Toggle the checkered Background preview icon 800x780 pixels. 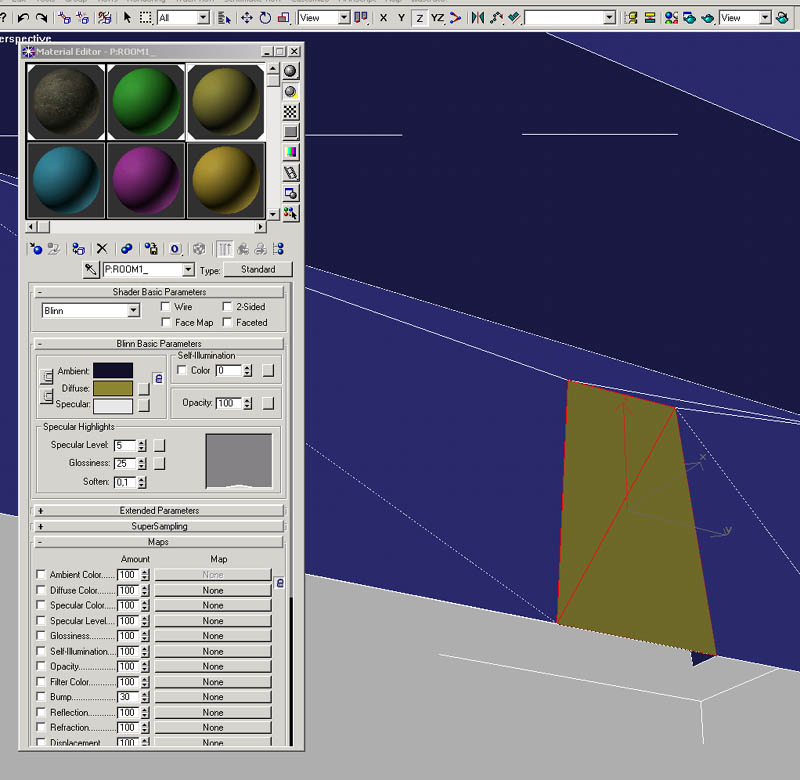click(x=290, y=111)
